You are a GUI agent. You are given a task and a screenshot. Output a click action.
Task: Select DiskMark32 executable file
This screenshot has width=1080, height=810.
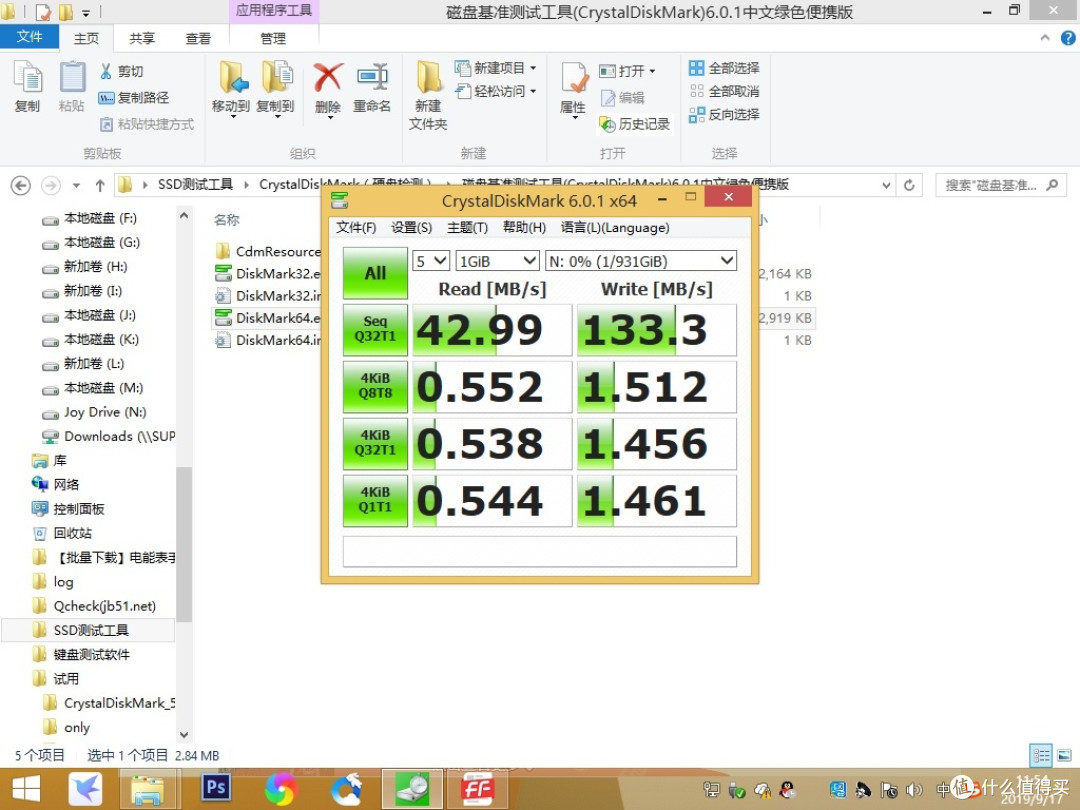coord(267,273)
